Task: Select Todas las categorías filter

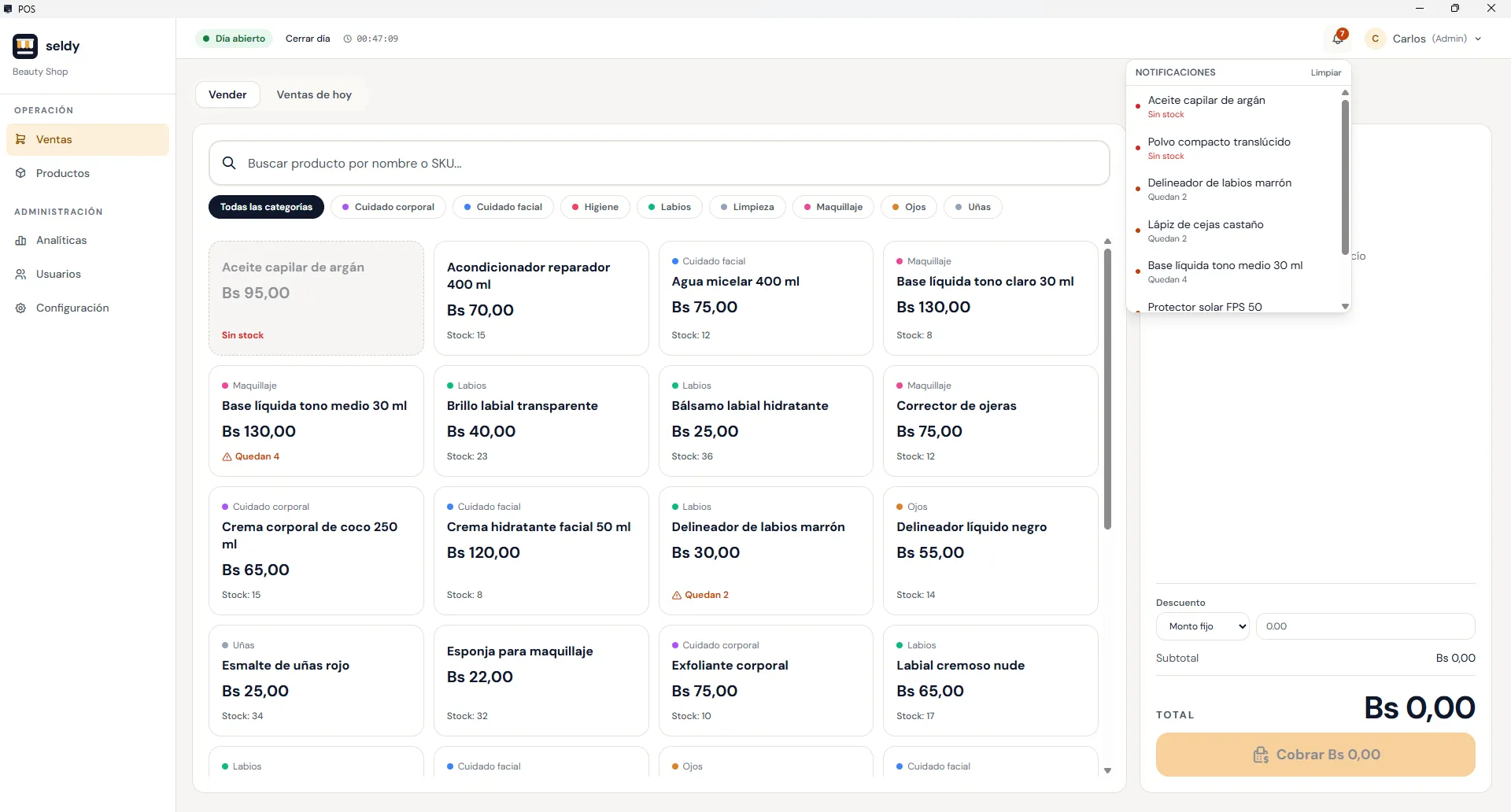Action: (266, 207)
